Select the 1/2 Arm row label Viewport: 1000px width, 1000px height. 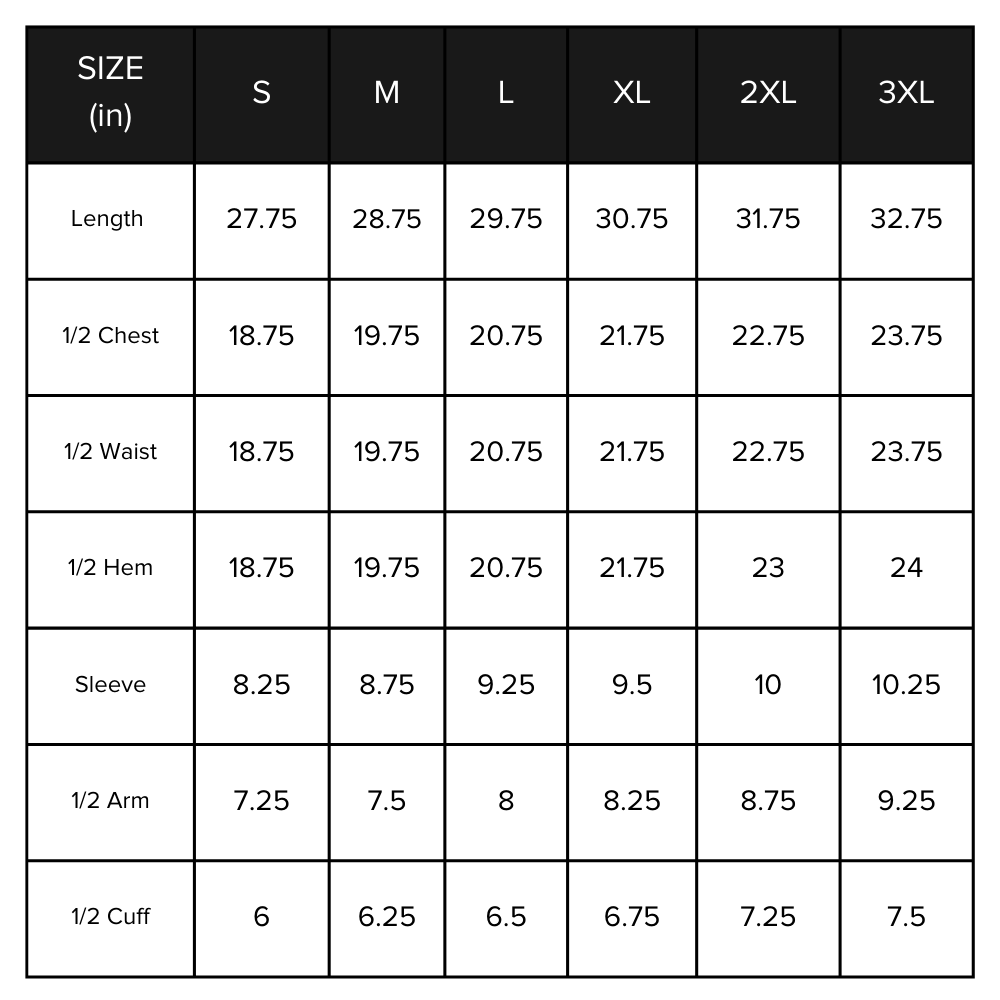point(110,801)
